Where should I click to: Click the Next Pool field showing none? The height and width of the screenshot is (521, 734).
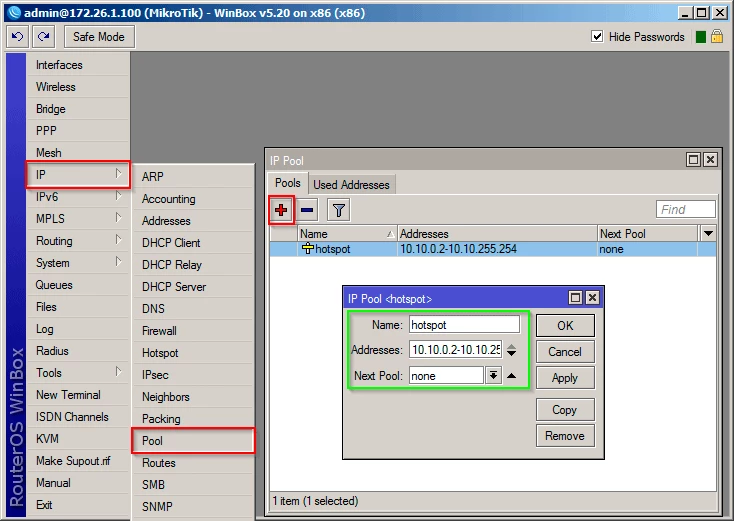click(446, 375)
